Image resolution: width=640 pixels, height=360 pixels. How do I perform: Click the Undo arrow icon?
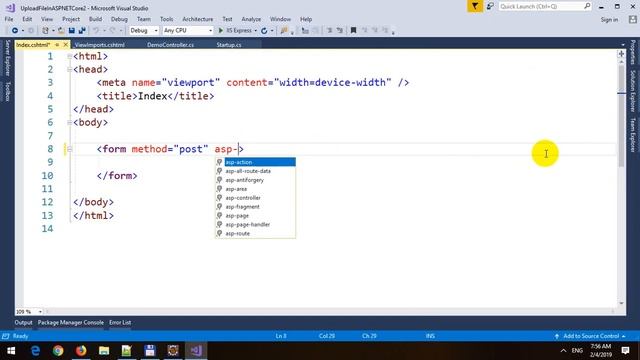tap(96, 31)
